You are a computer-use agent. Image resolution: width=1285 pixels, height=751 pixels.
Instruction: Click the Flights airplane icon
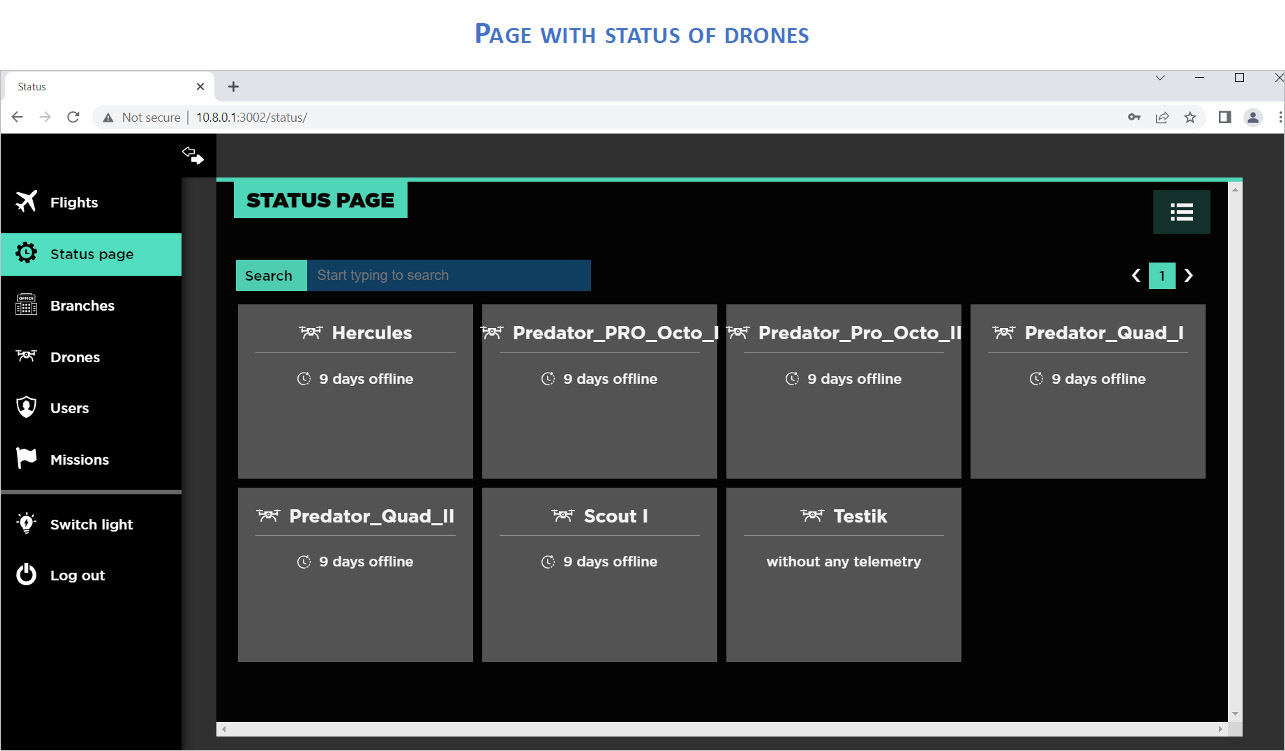[27, 202]
